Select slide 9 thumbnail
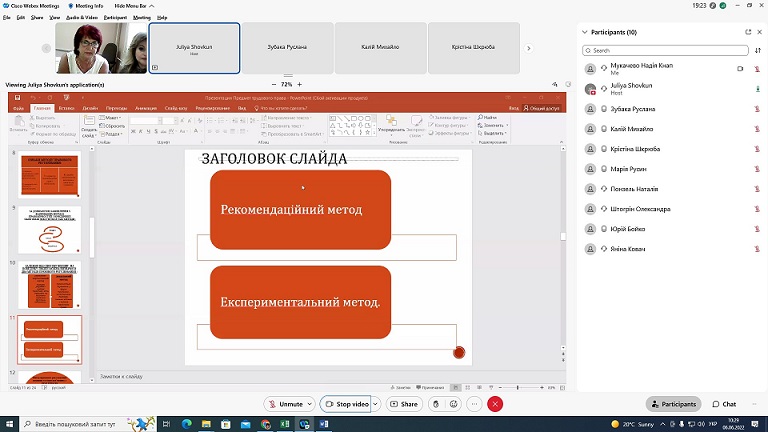This screenshot has height=432, width=768. tap(49, 230)
